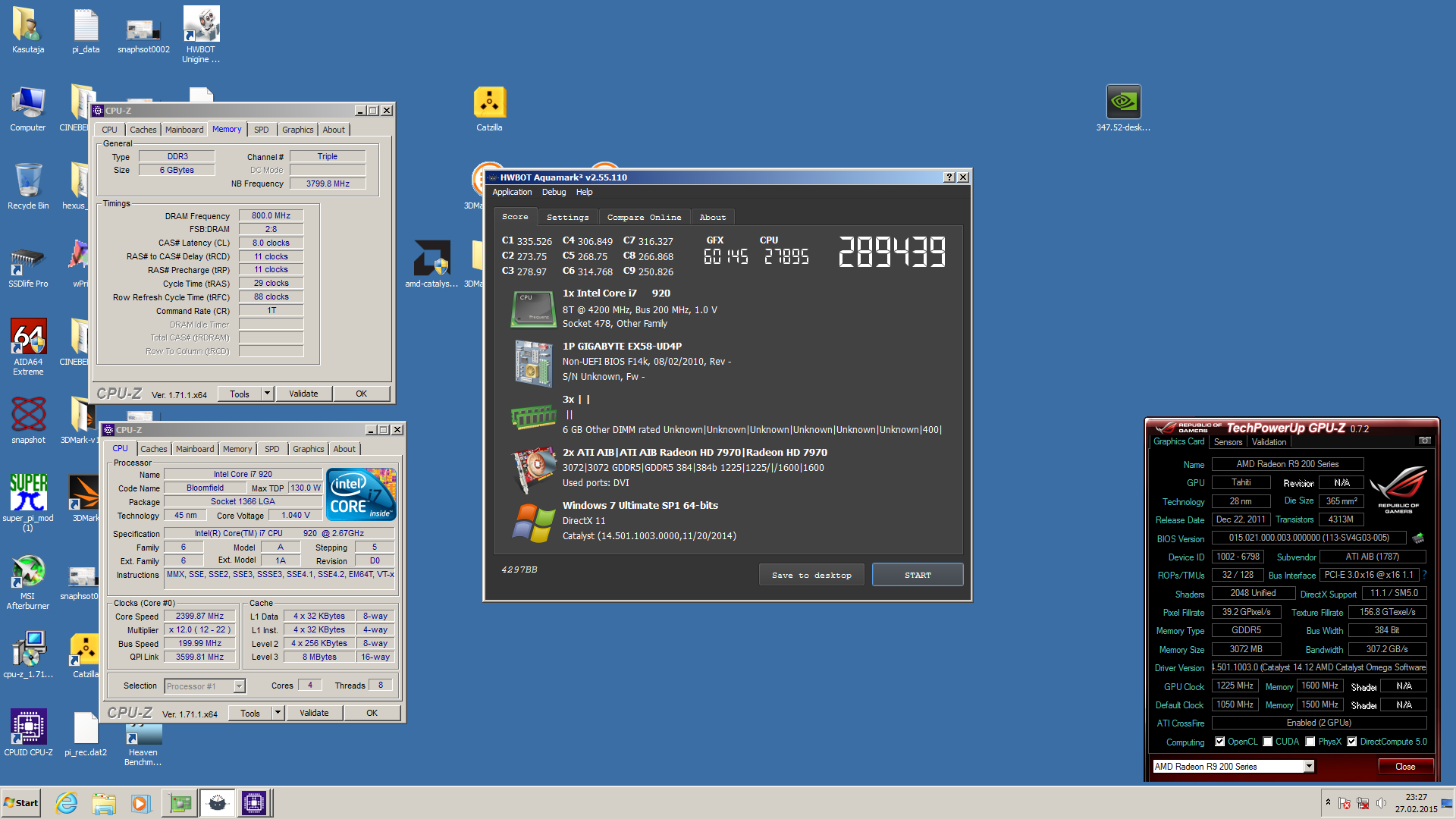Open pi_rec.dat2 file on desktop

tap(86, 733)
